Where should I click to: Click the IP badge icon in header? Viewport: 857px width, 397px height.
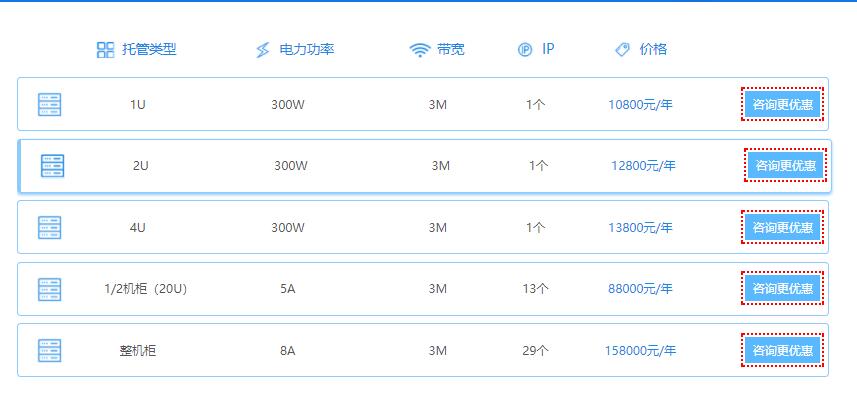(x=525, y=50)
